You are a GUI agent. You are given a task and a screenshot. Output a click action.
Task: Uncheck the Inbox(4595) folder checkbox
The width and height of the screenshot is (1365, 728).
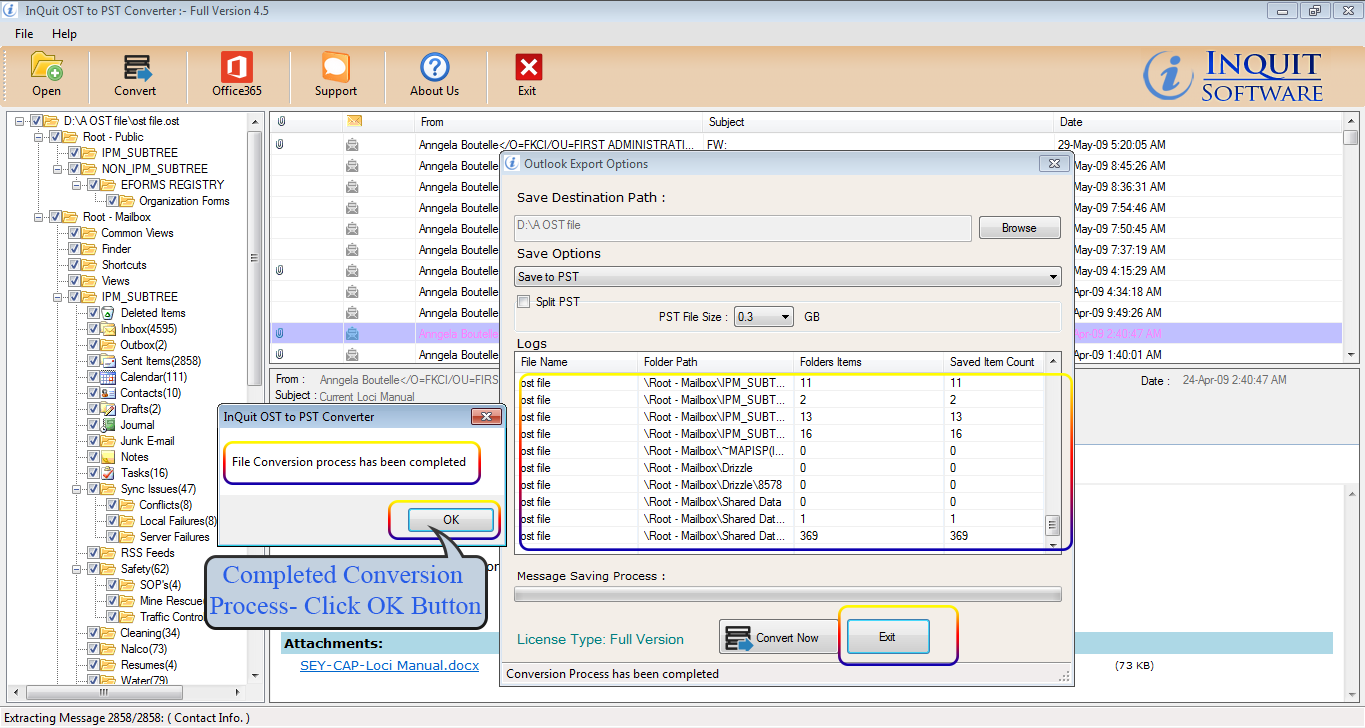[93, 329]
